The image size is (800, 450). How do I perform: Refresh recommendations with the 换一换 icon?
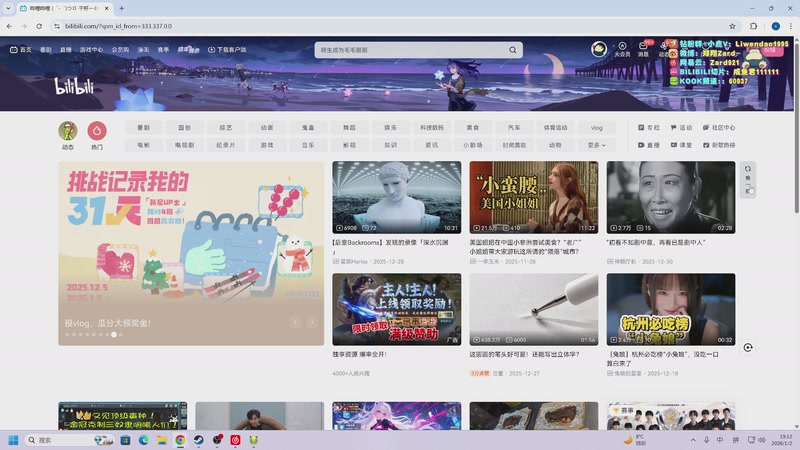point(748,179)
